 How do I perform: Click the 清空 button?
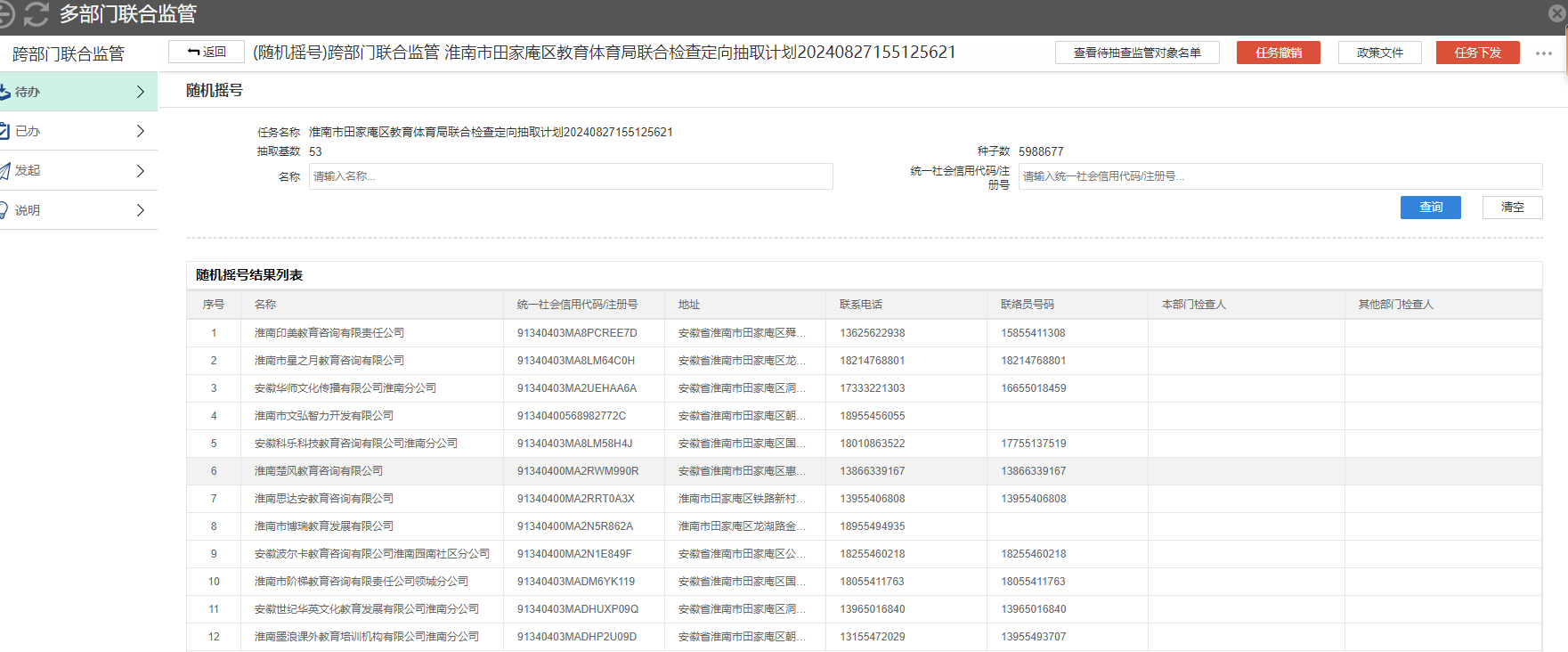[x=1513, y=207]
